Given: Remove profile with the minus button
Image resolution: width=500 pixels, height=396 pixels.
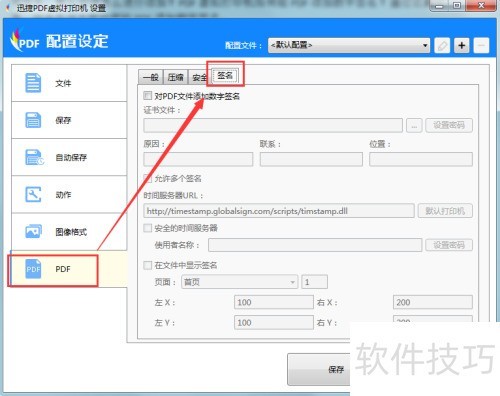Looking at the screenshot, I should pyautogui.click(x=481, y=45).
